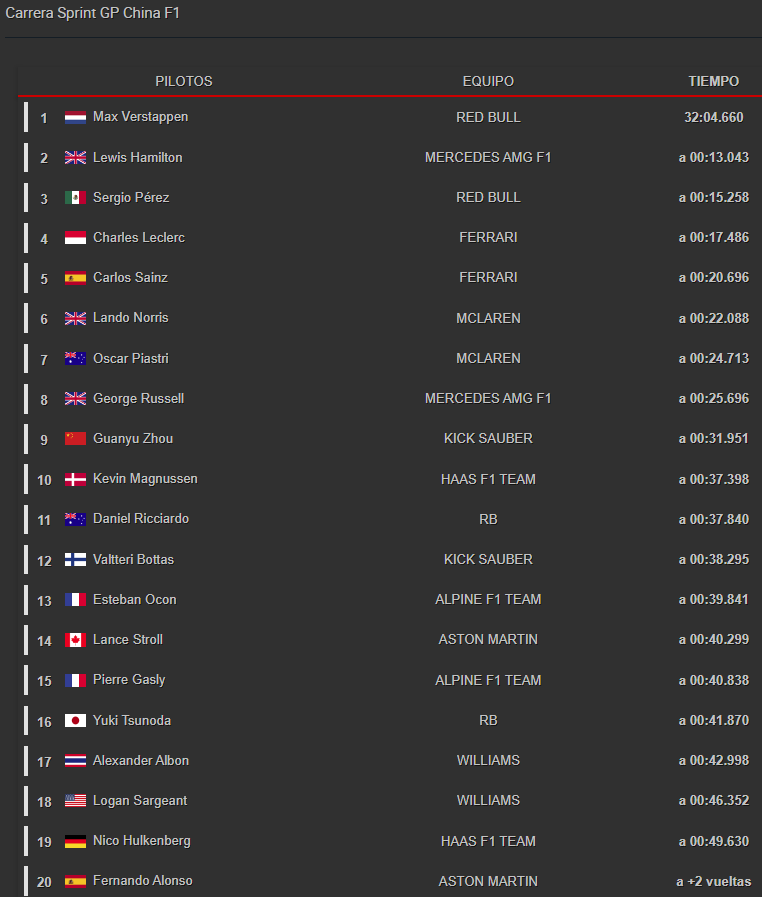Select driver name George Russell
The height and width of the screenshot is (897, 762).
(138, 398)
